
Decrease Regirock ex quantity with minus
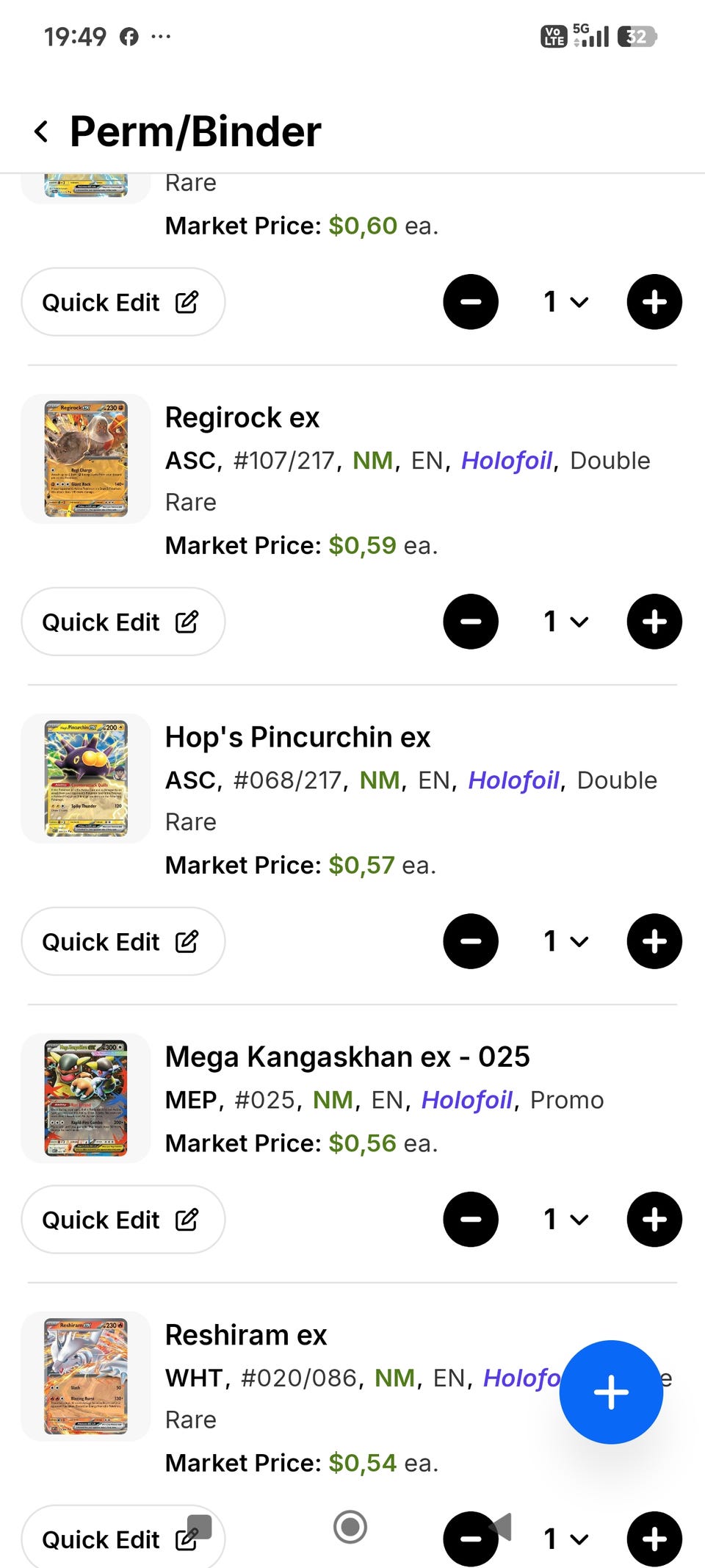click(x=471, y=622)
